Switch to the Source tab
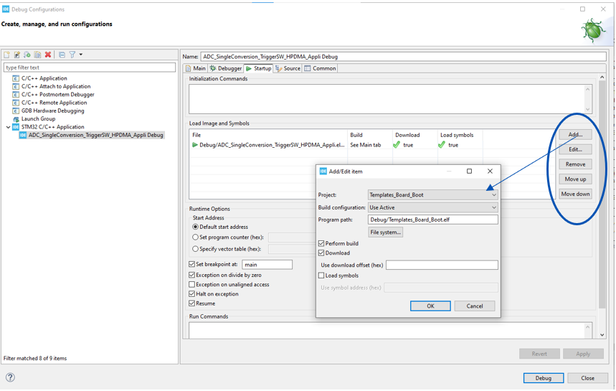The image size is (616, 391). [288, 68]
